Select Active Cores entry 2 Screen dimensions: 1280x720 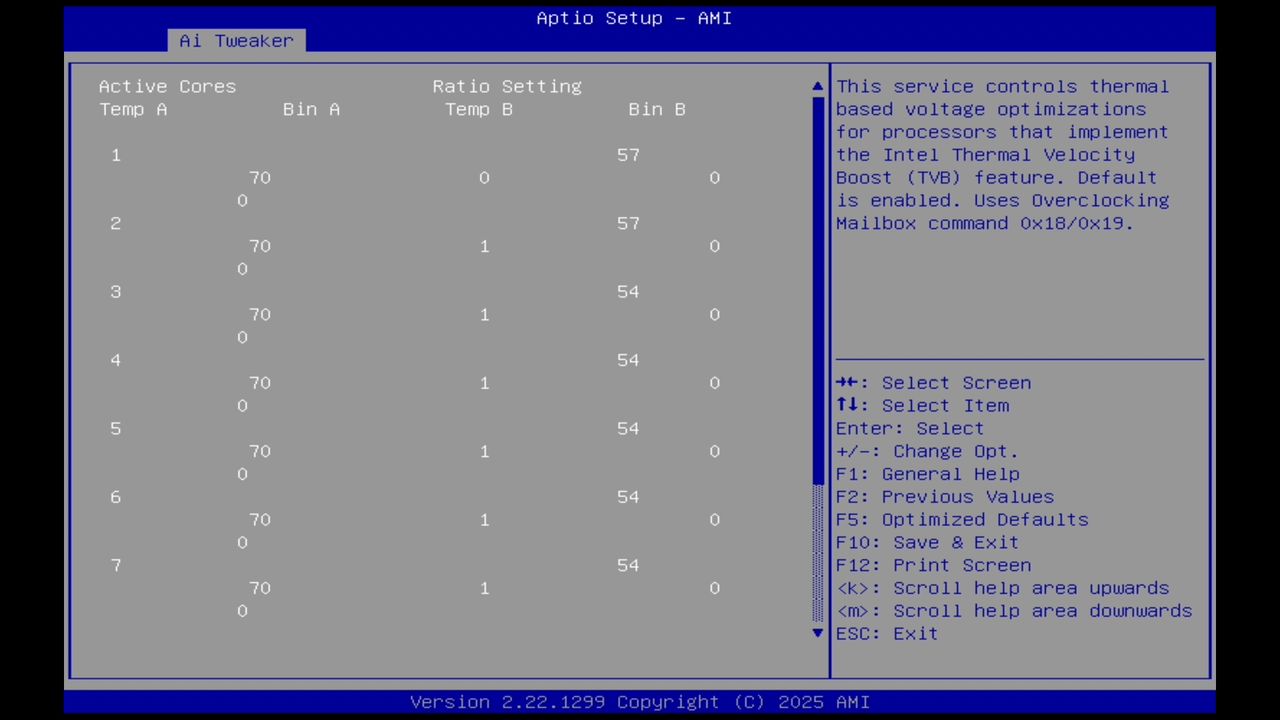click(x=115, y=223)
